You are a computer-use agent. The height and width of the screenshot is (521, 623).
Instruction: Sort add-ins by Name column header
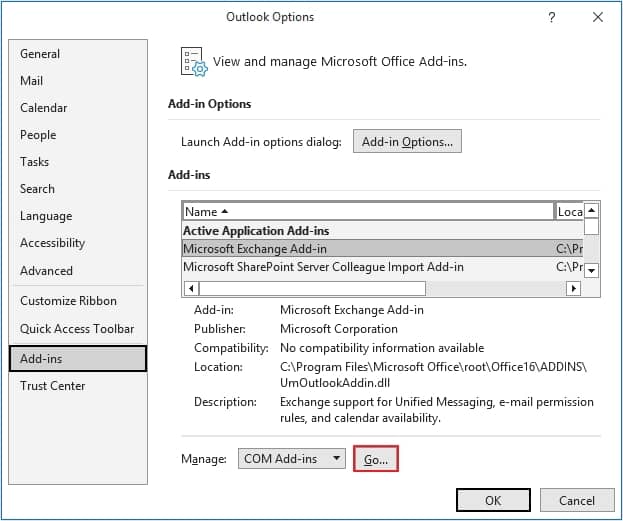[368, 211]
